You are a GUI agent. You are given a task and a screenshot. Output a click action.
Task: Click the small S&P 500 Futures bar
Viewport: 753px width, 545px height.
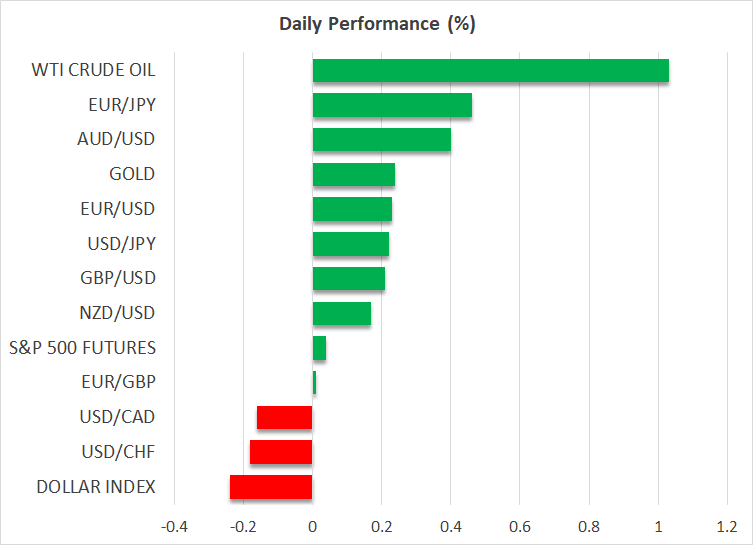point(319,348)
